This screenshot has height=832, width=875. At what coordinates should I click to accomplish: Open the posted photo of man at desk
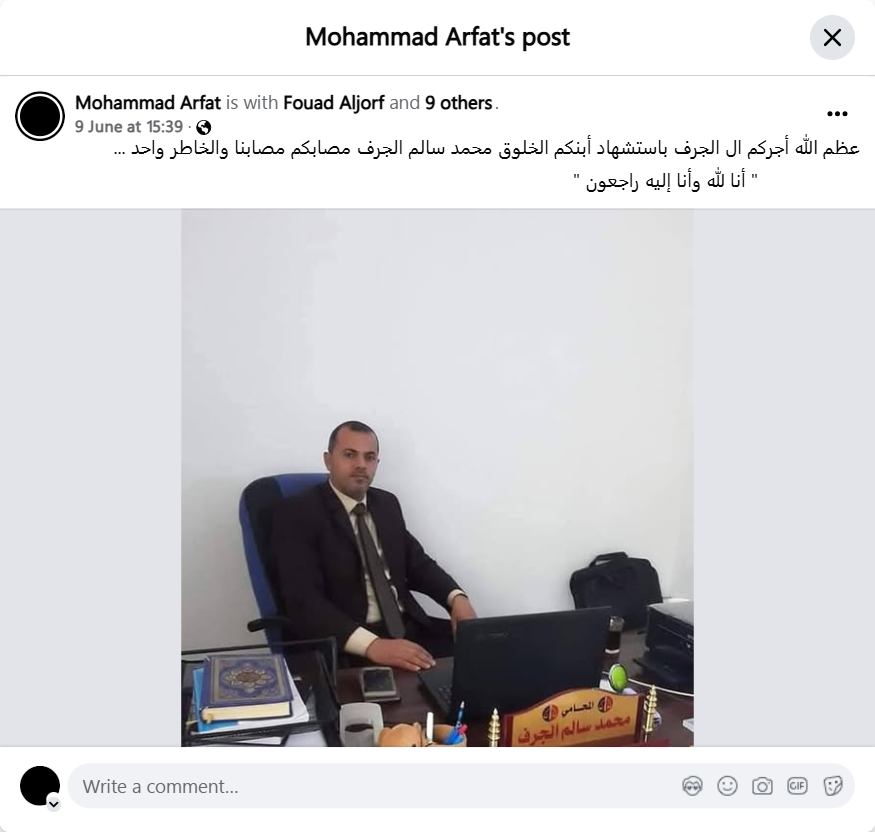[437, 478]
